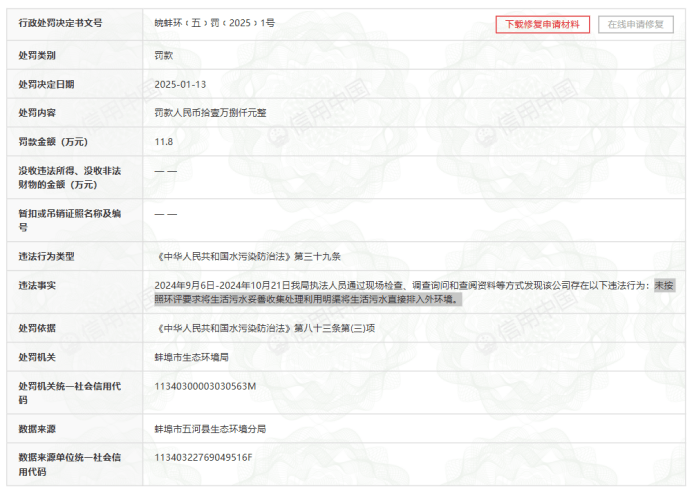Viewport: 692px width, 499px height.
Task: Click the 处罚依据 label
Action: pyautogui.click(x=37, y=328)
